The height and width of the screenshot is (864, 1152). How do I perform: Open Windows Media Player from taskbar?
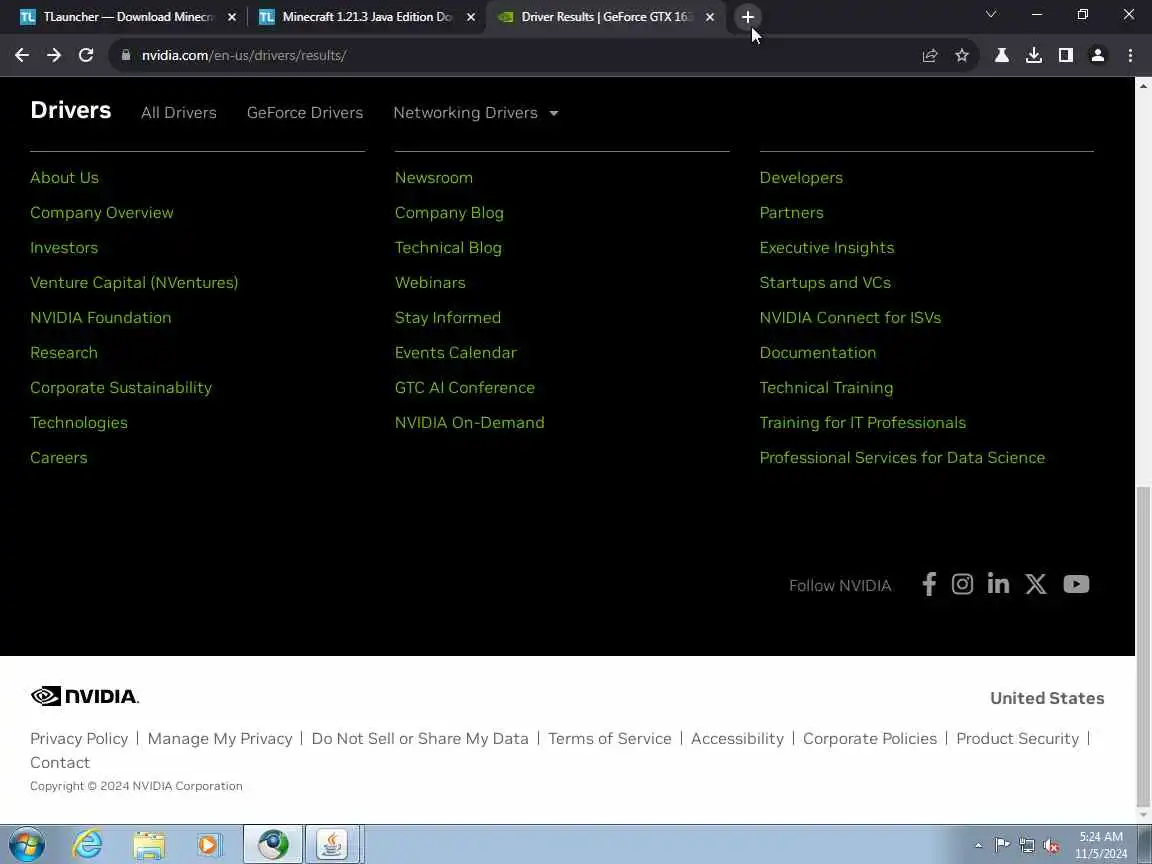[209, 845]
